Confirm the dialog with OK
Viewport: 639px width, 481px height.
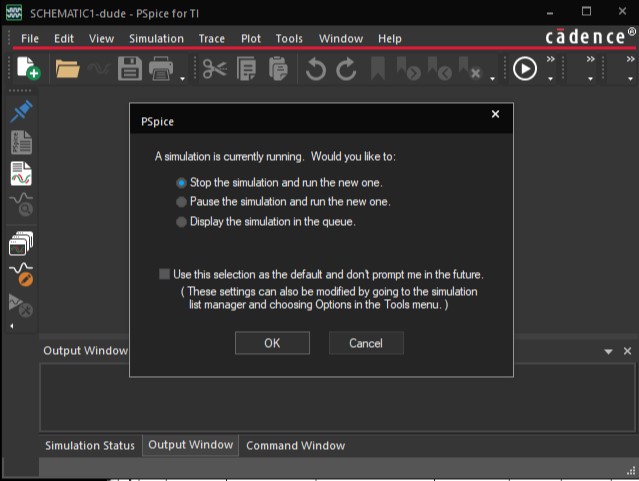coord(272,343)
